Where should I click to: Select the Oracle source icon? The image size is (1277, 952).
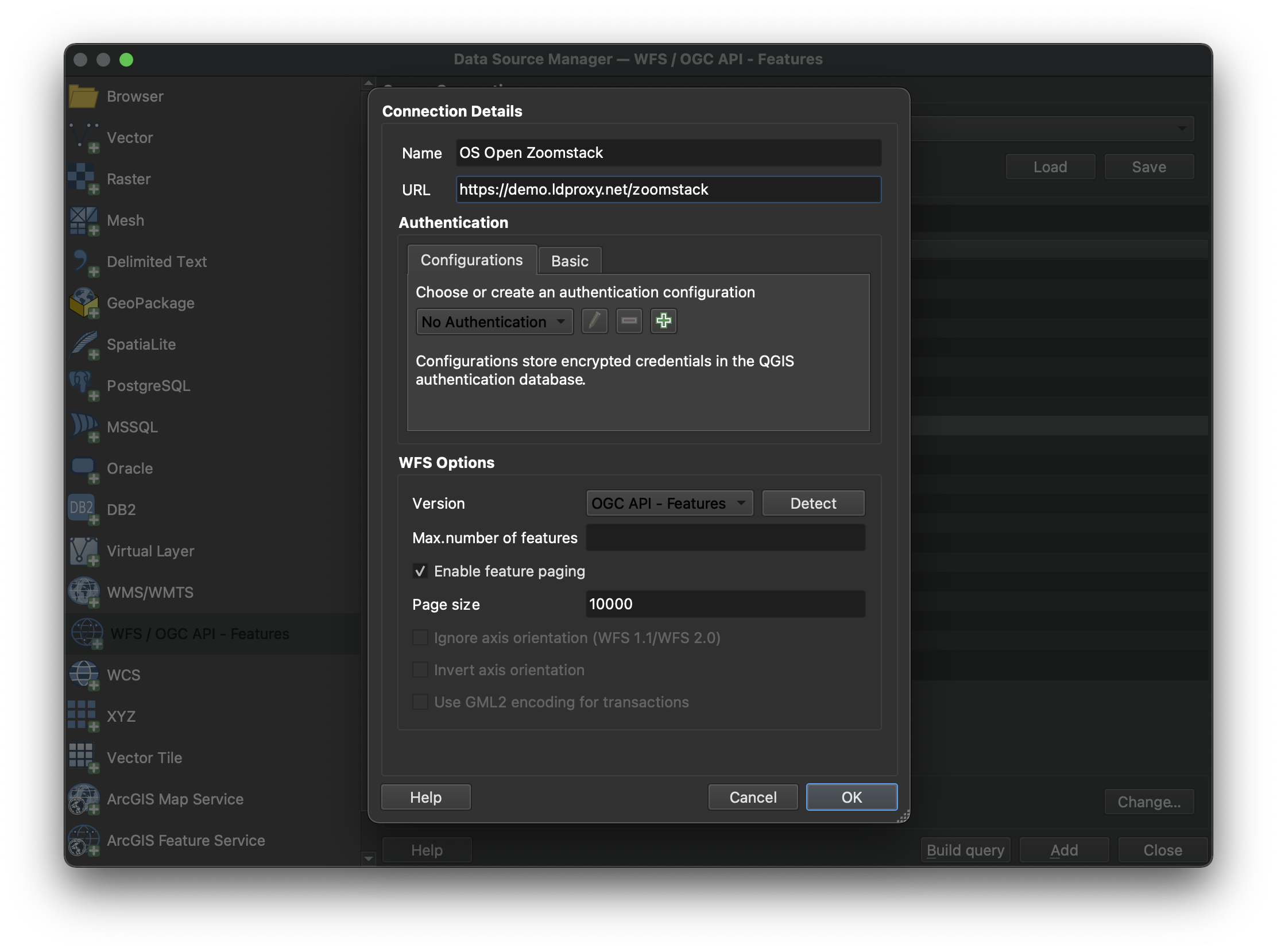click(x=84, y=469)
